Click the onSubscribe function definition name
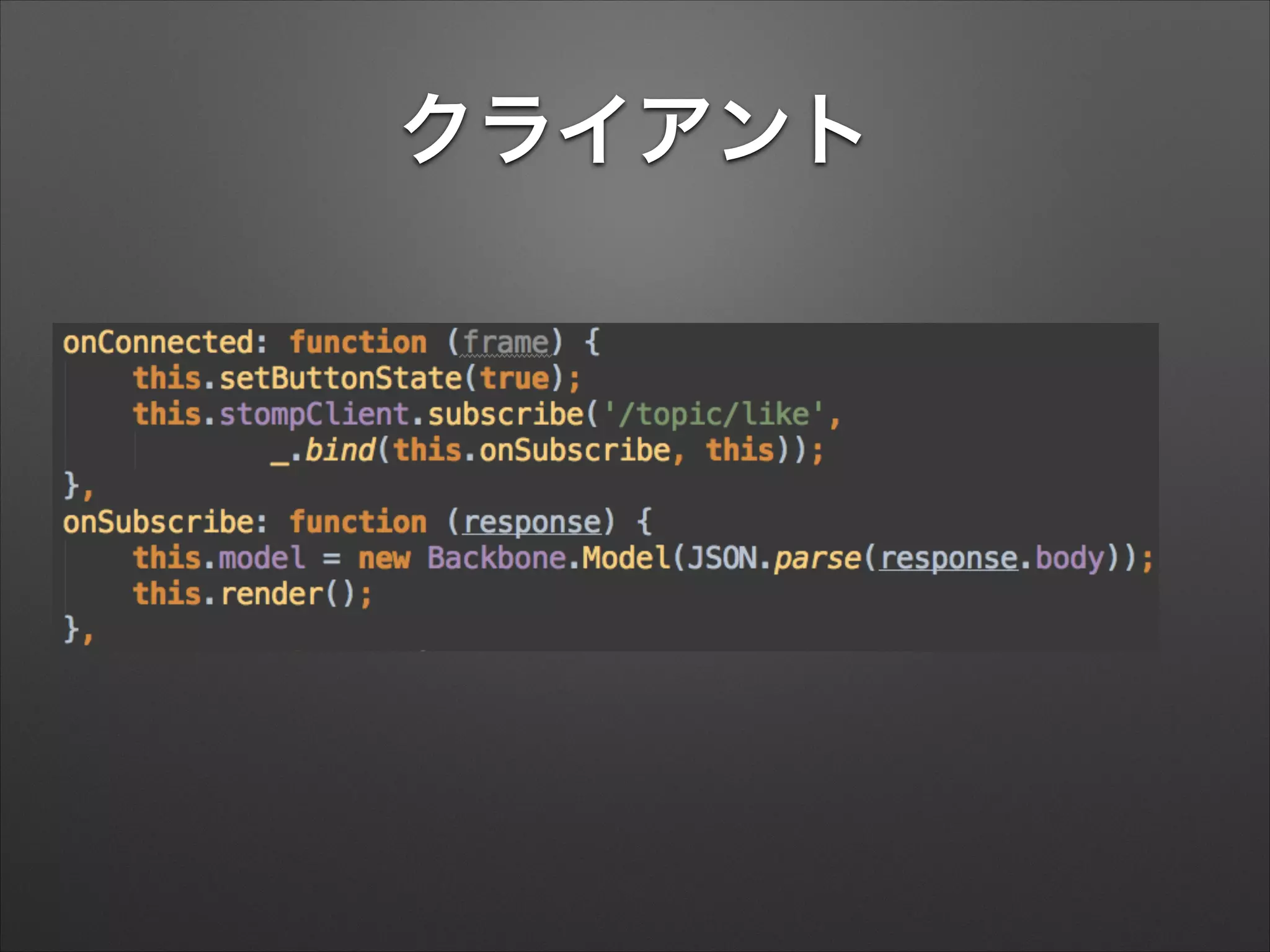 pyautogui.click(x=158, y=522)
